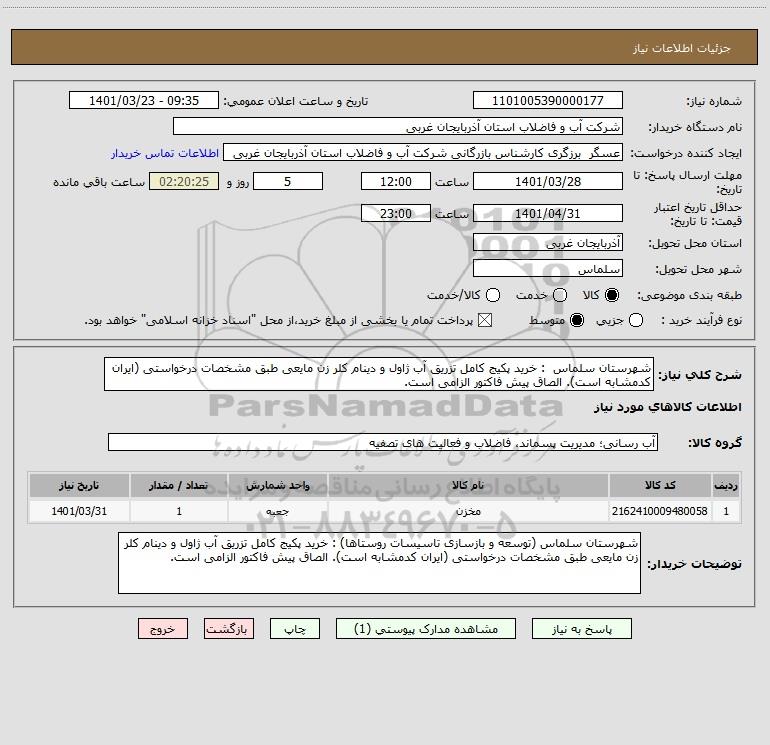Click the جزئیات اطلاعات نیاز header title

pyautogui.click(x=681, y=48)
